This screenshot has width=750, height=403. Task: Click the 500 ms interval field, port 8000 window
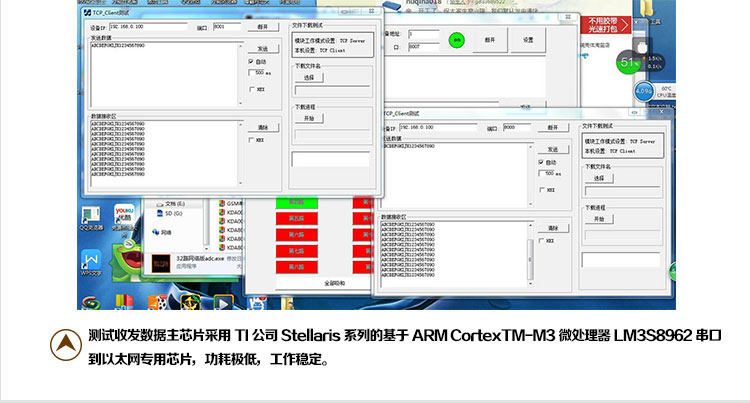click(547, 174)
